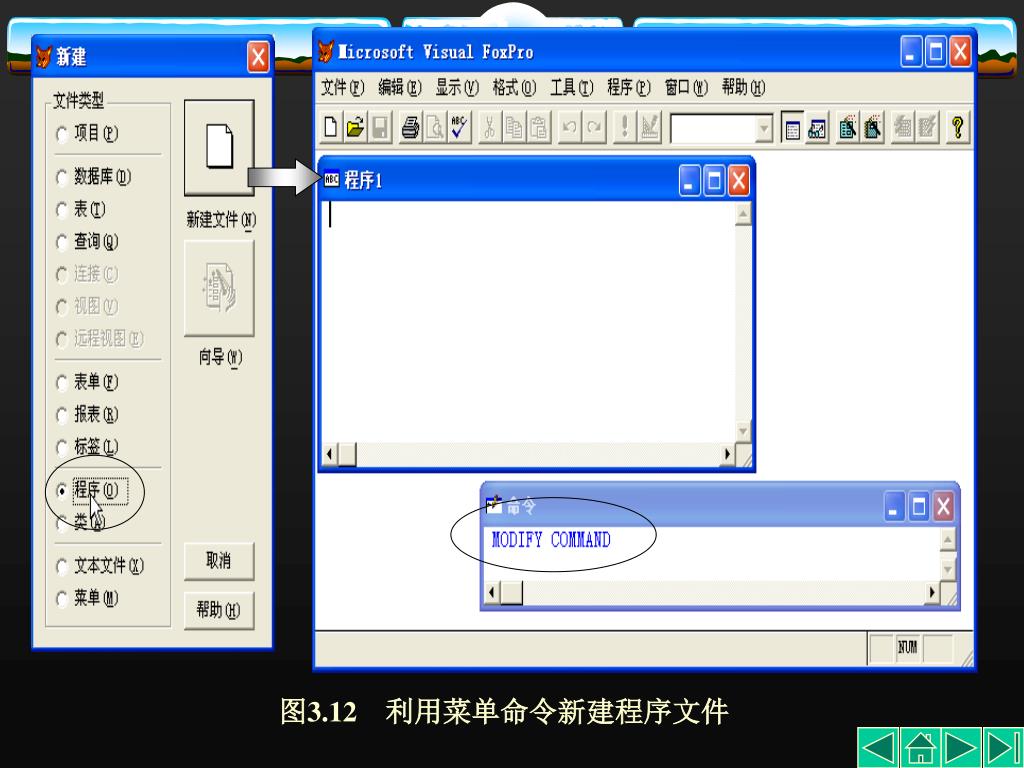Click the Print Preview toolbar icon
This screenshot has width=1024, height=768.
click(x=435, y=127)
